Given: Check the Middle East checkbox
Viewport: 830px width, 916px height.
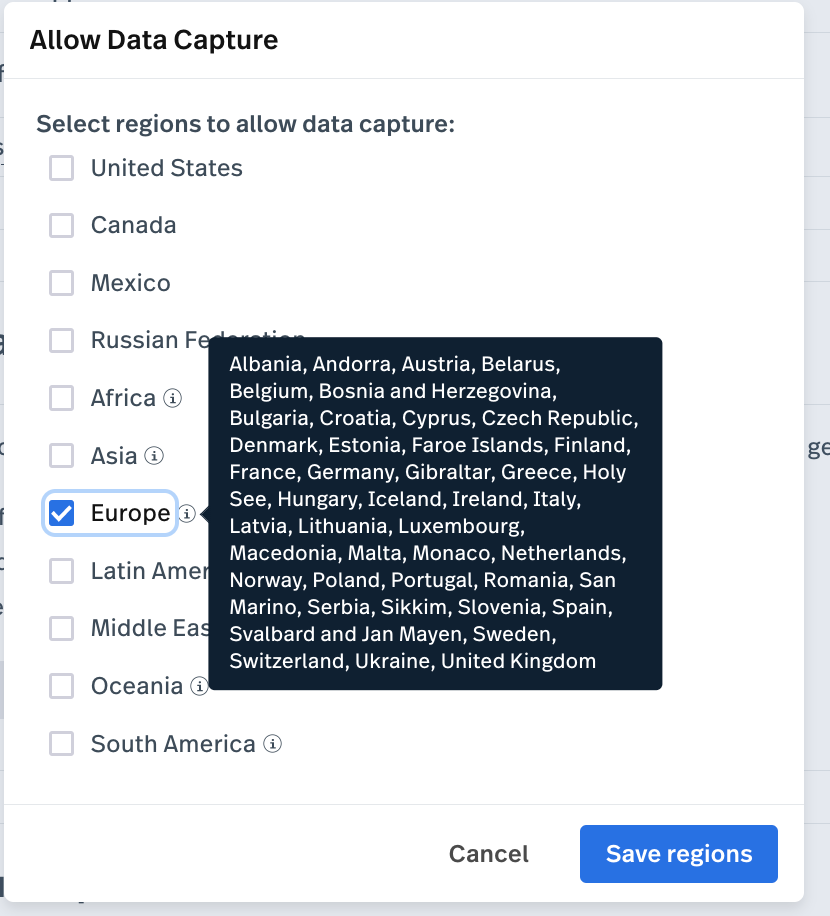Looking at the screenshot, I should (61, 629).
